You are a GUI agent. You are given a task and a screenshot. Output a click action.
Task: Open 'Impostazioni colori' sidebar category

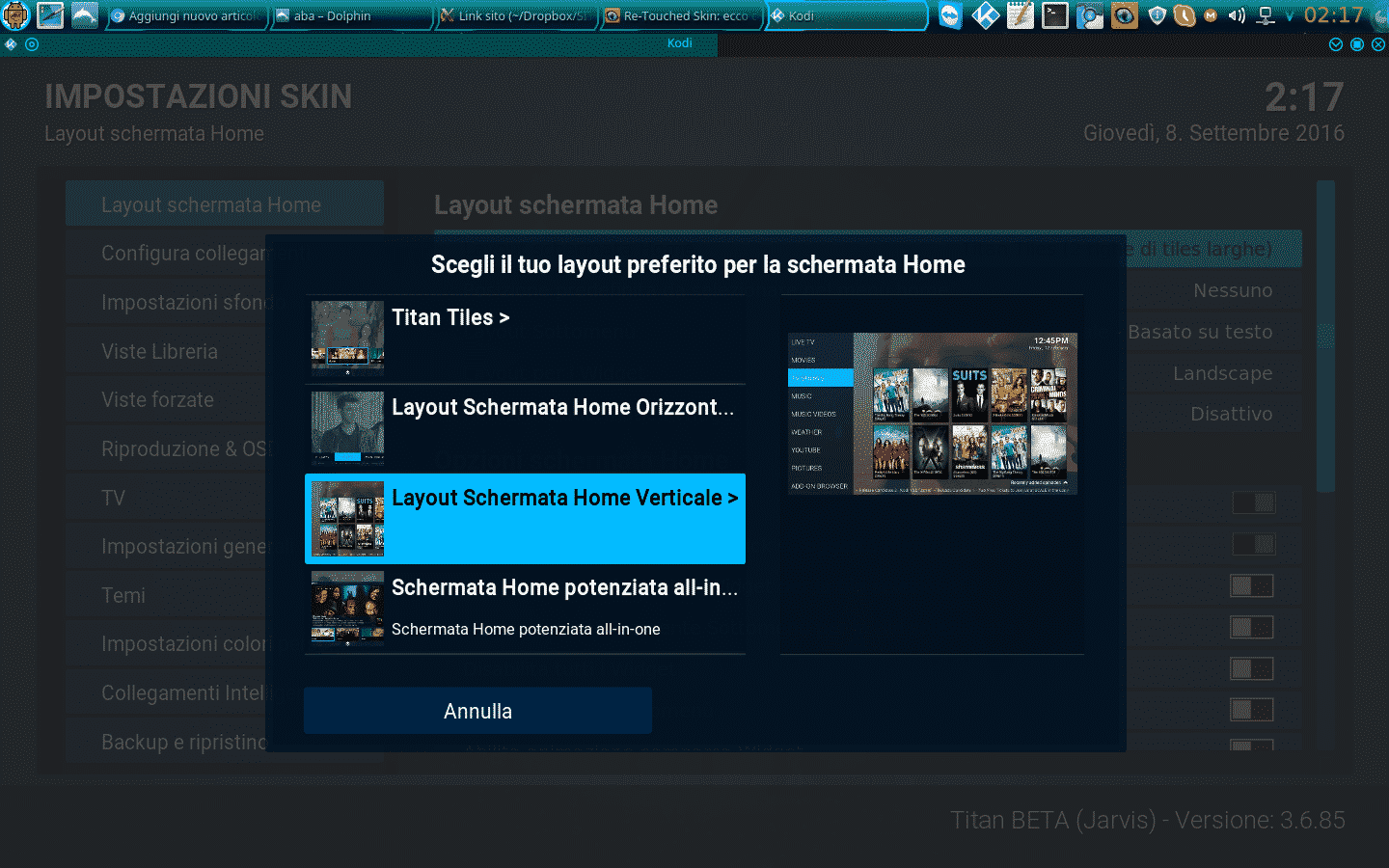[225, 643]
